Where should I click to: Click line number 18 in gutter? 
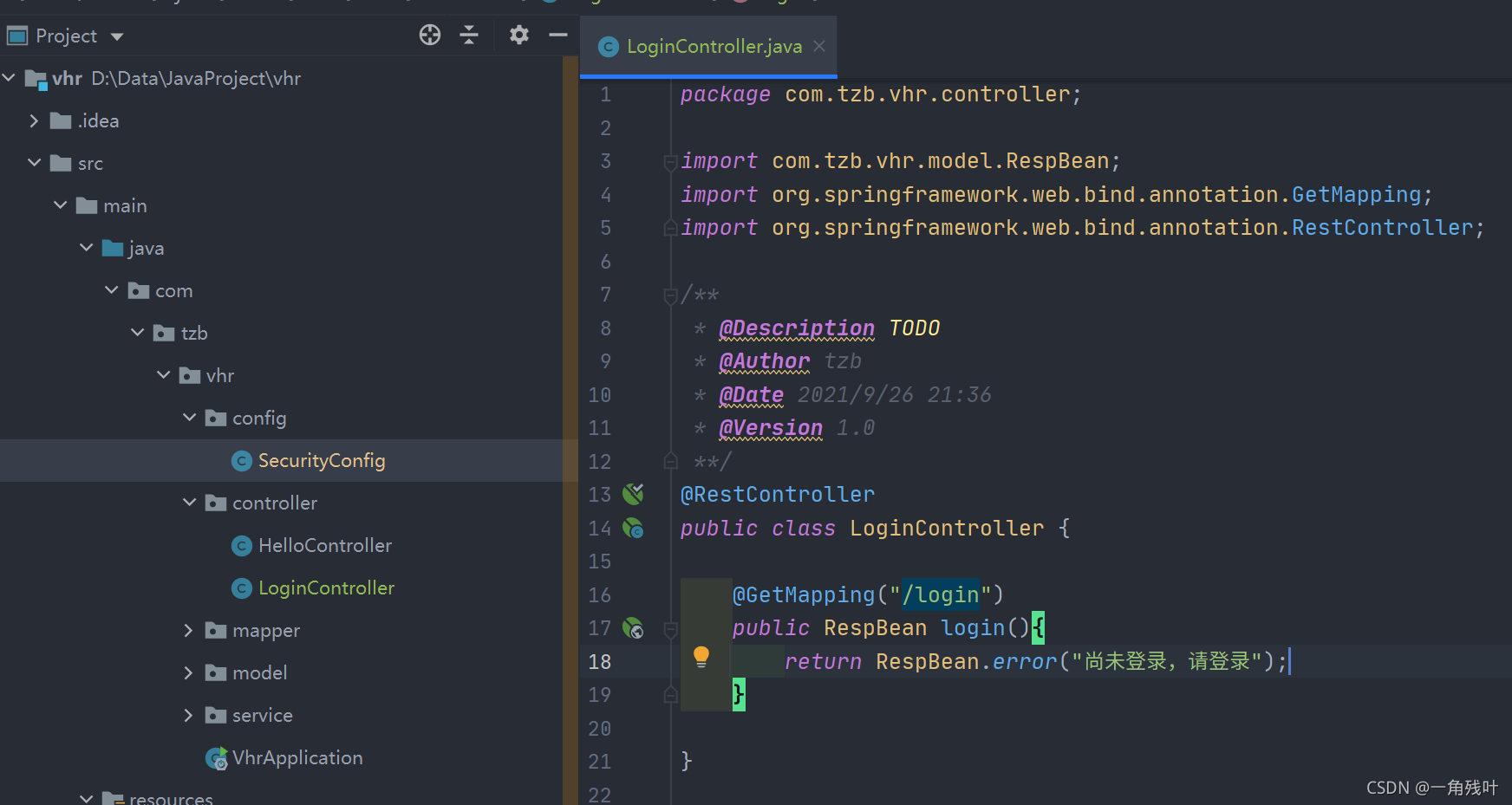600,662
